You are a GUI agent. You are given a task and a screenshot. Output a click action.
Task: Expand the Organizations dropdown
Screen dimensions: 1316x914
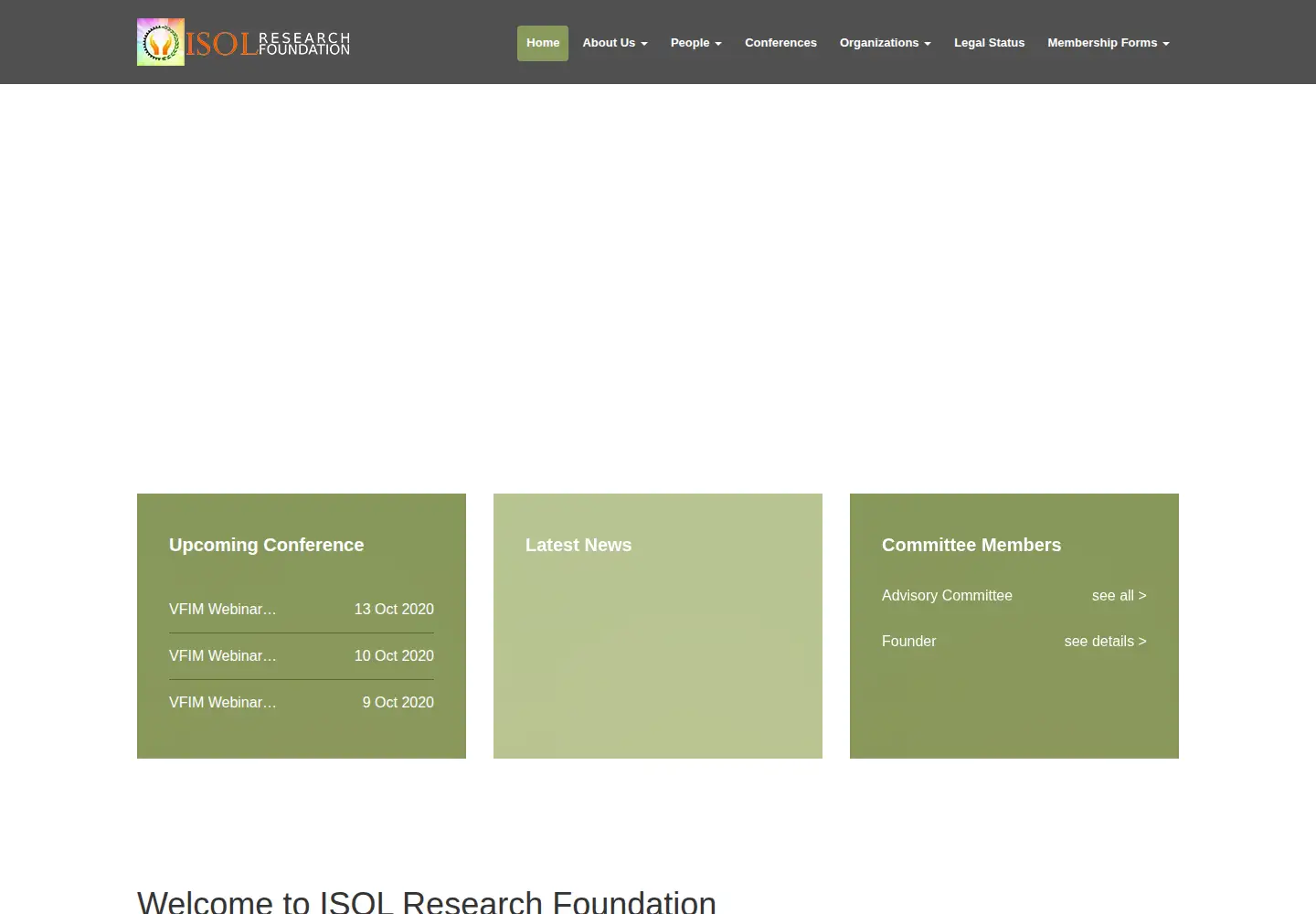tap(886, 43)
